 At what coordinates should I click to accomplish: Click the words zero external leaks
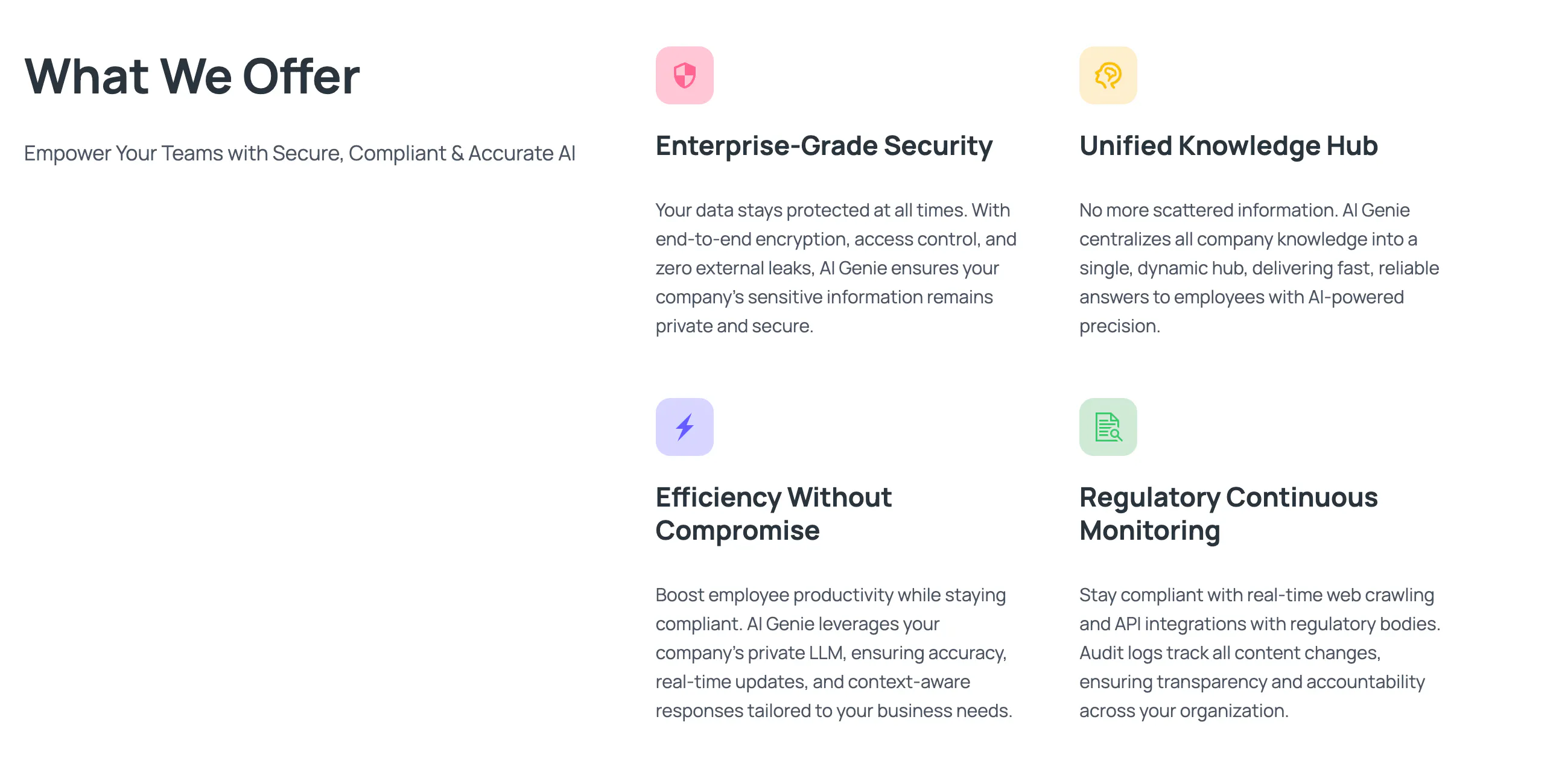735,268
